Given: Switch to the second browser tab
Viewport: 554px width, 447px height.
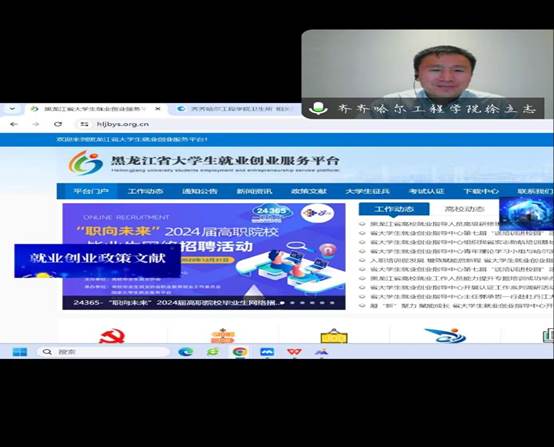Looking at the screenshot, I should pyautogui.click(x=235, y=109).
